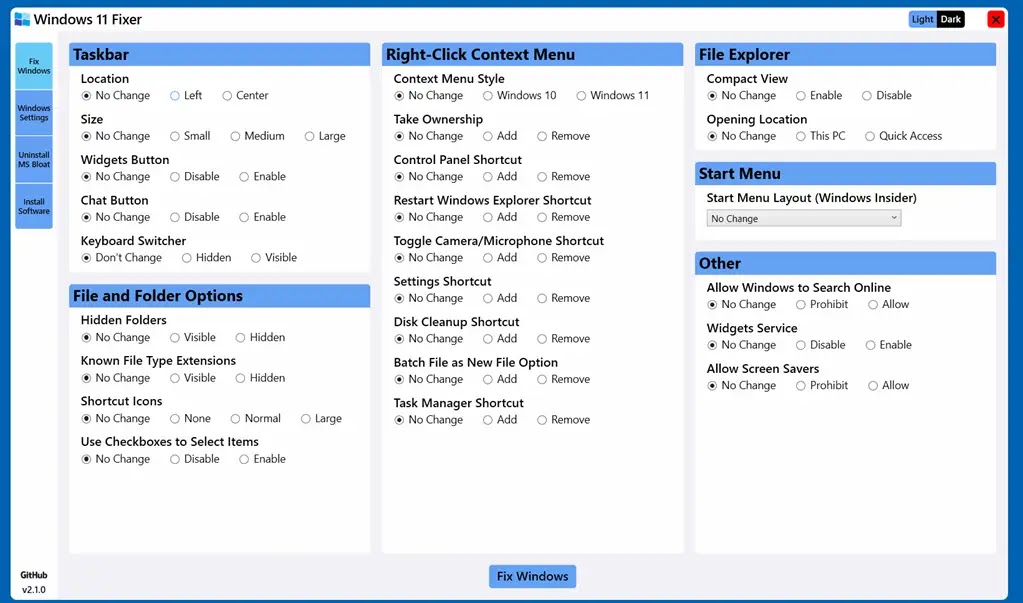Add Restart Windows Explorer Shortcut
This screenshot has width=1023, height=603.
coord(500,217)
